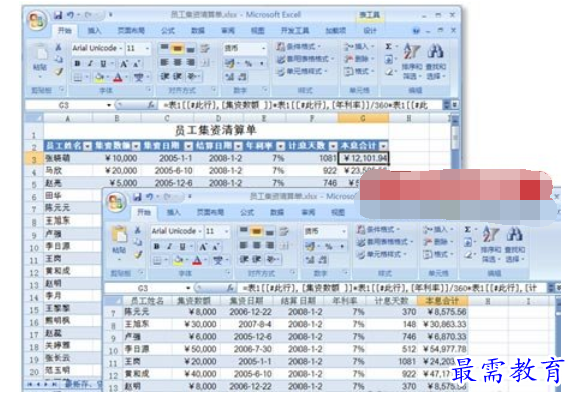Open the Name Box dropdown arrow in back window

109,105
